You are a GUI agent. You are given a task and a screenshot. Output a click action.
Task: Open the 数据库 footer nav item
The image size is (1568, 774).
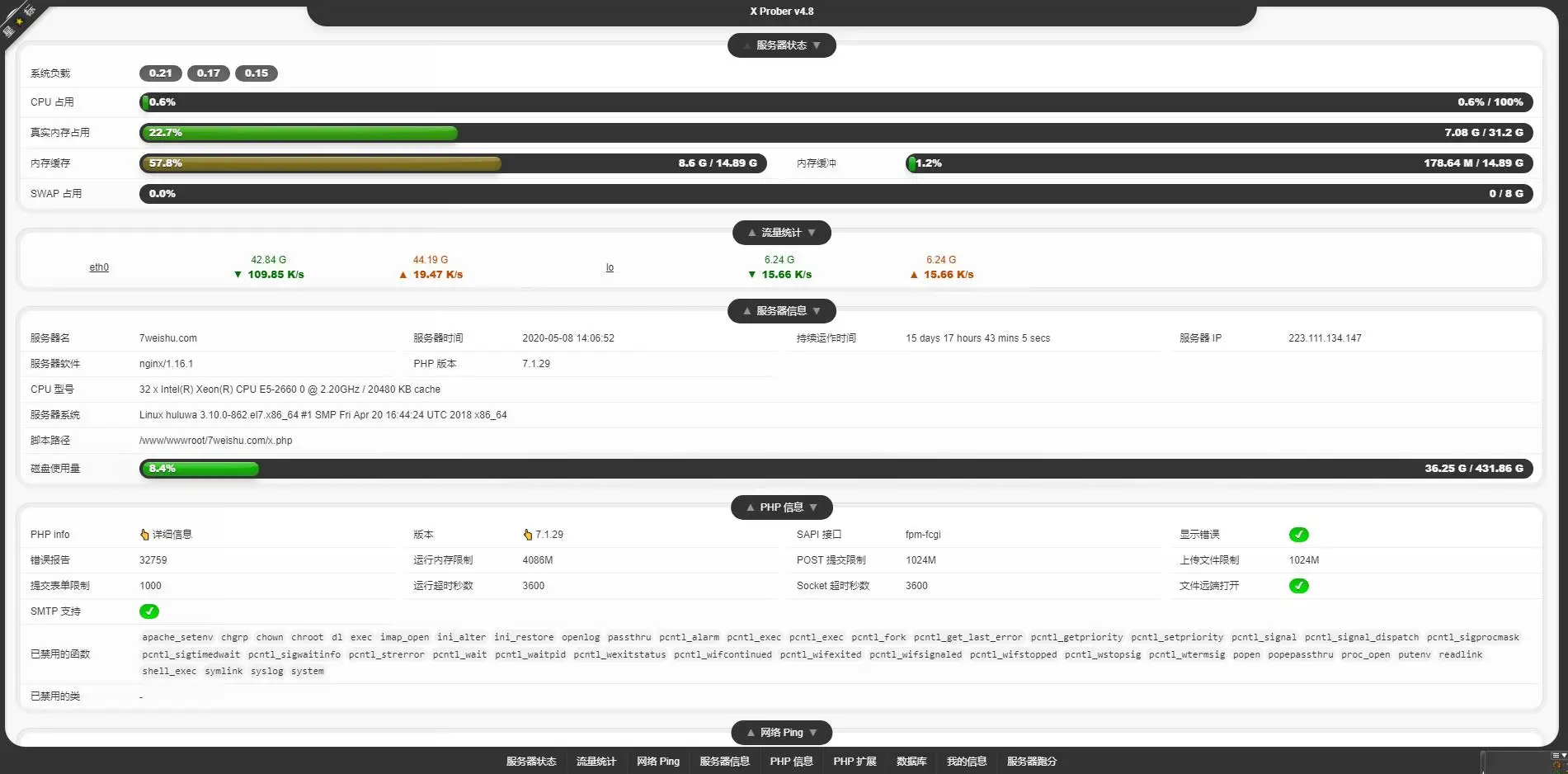pyautogui.click(x=912, y=762)
